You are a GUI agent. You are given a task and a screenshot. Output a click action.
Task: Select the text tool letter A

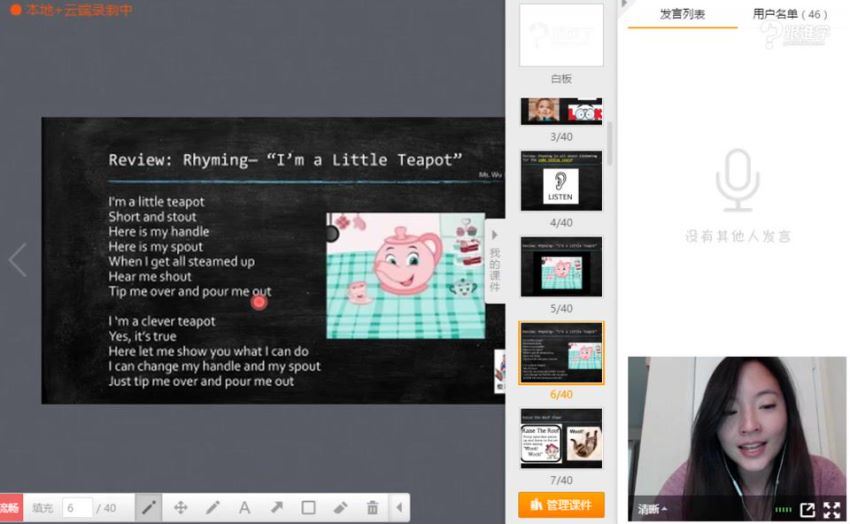tap(244, 508)
